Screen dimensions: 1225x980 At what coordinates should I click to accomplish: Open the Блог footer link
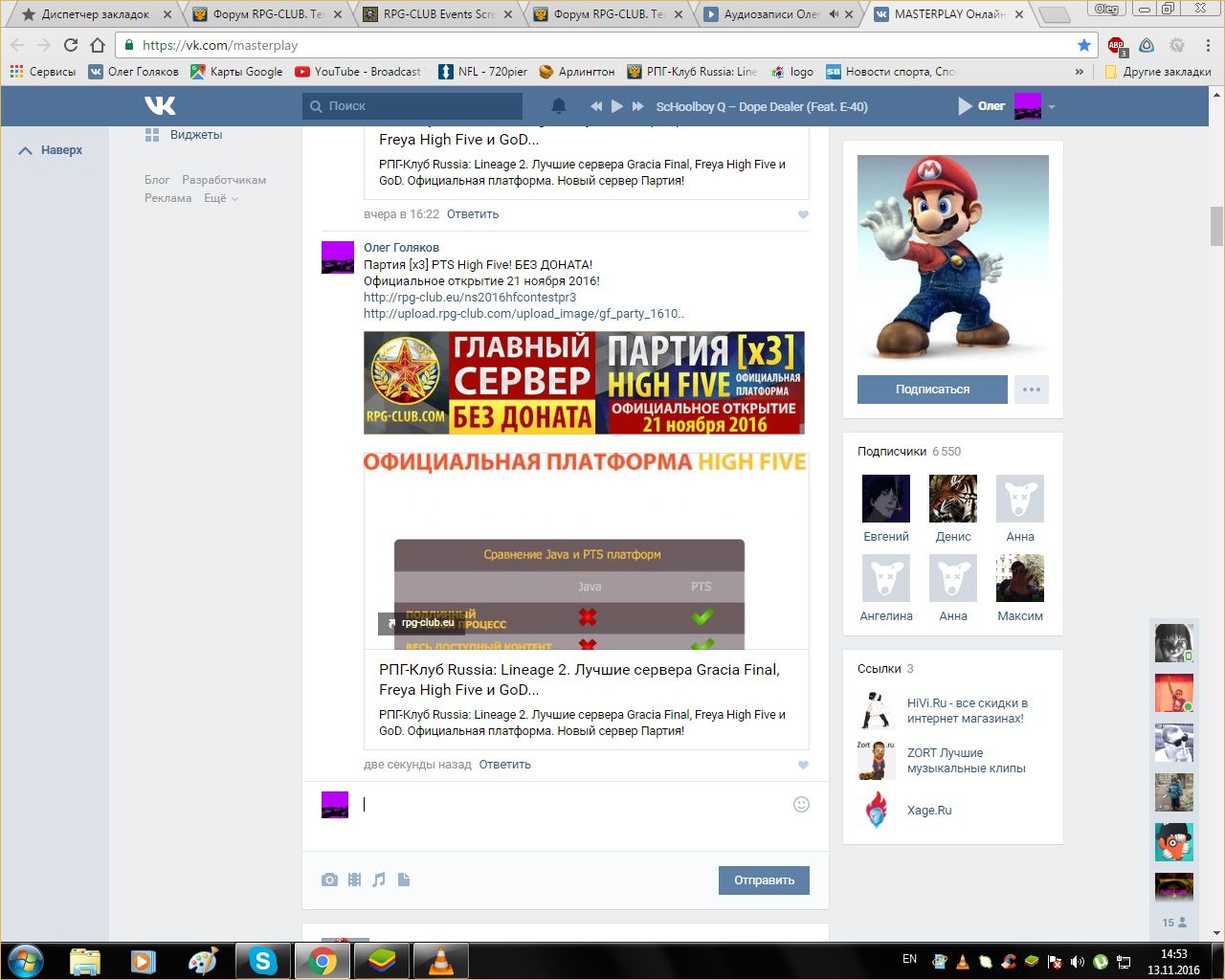(157, 180)
